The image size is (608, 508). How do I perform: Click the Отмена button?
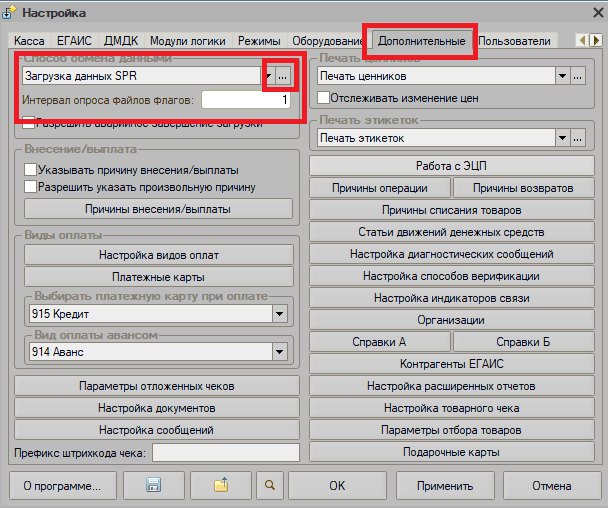pos(552,486)
